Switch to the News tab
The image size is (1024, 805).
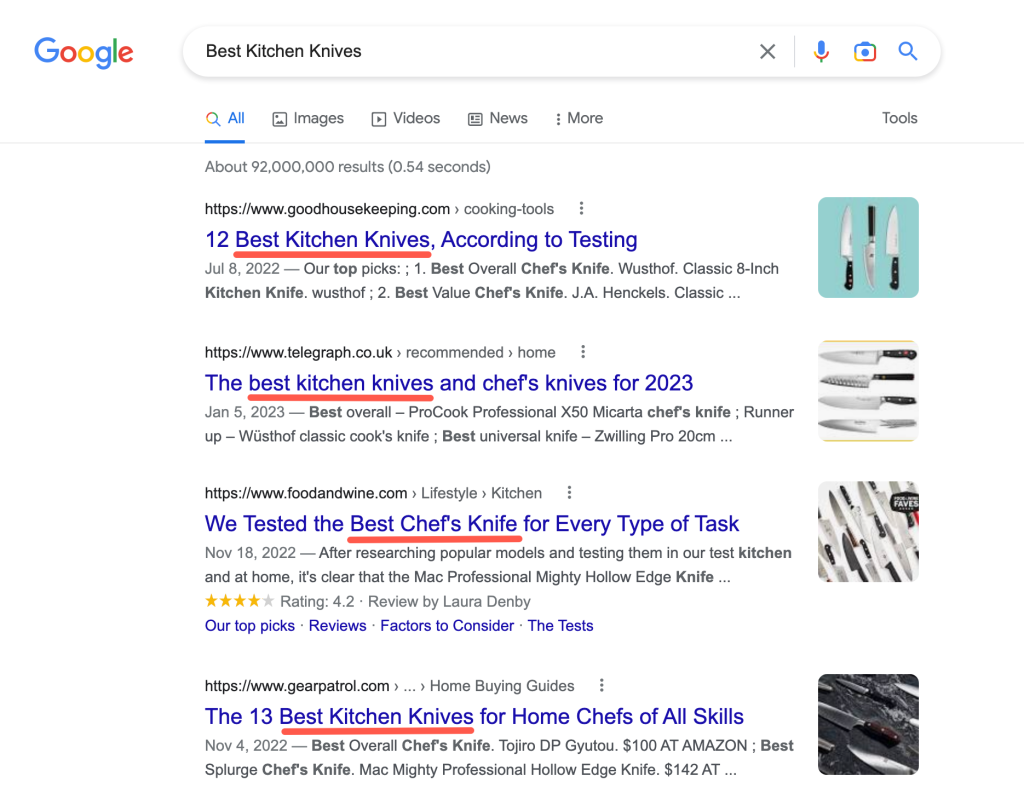[498, 118]
